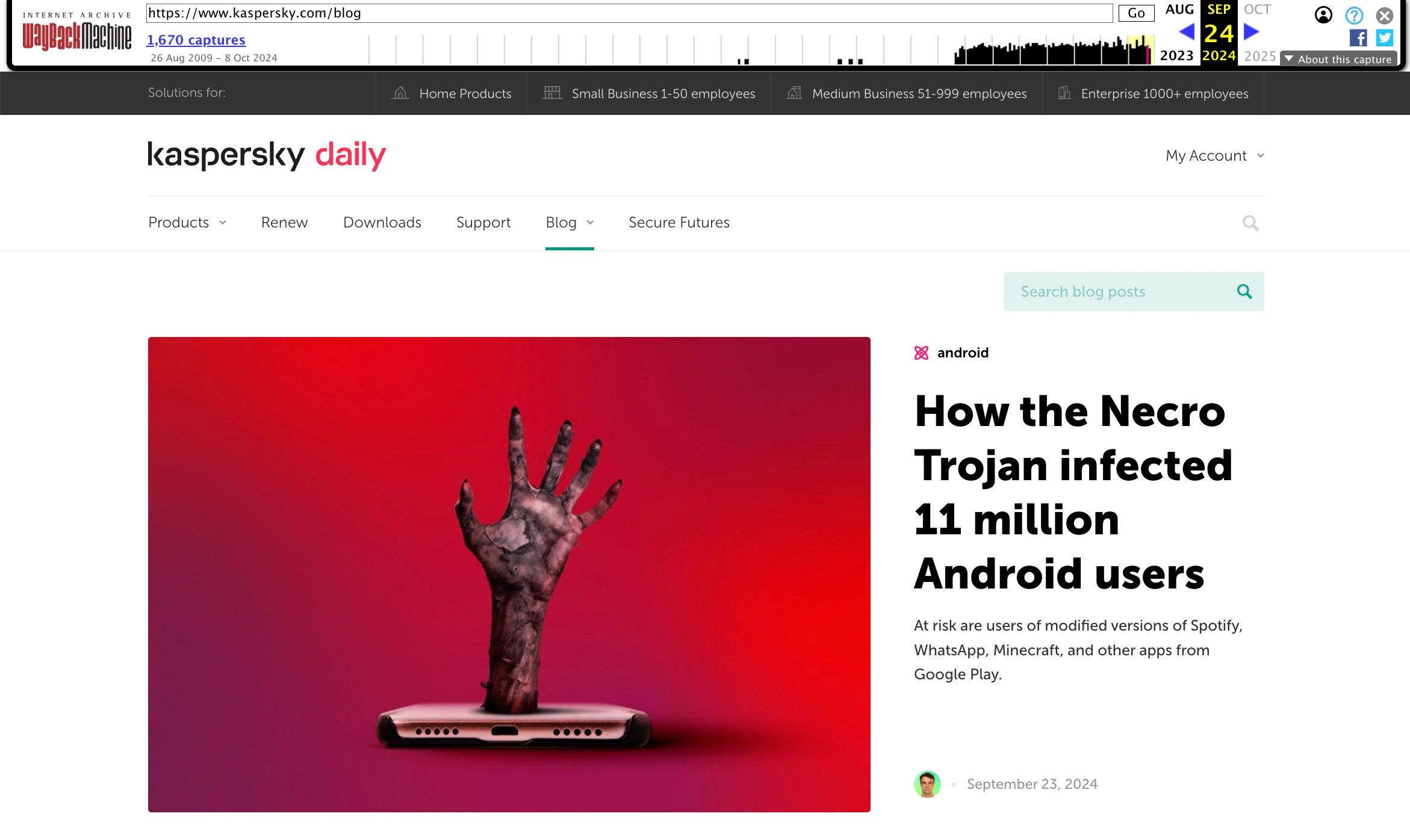Click the Twitter share icon
Image resolution: width=1410 pixels, height=840 pixels.
(1384, 37)
